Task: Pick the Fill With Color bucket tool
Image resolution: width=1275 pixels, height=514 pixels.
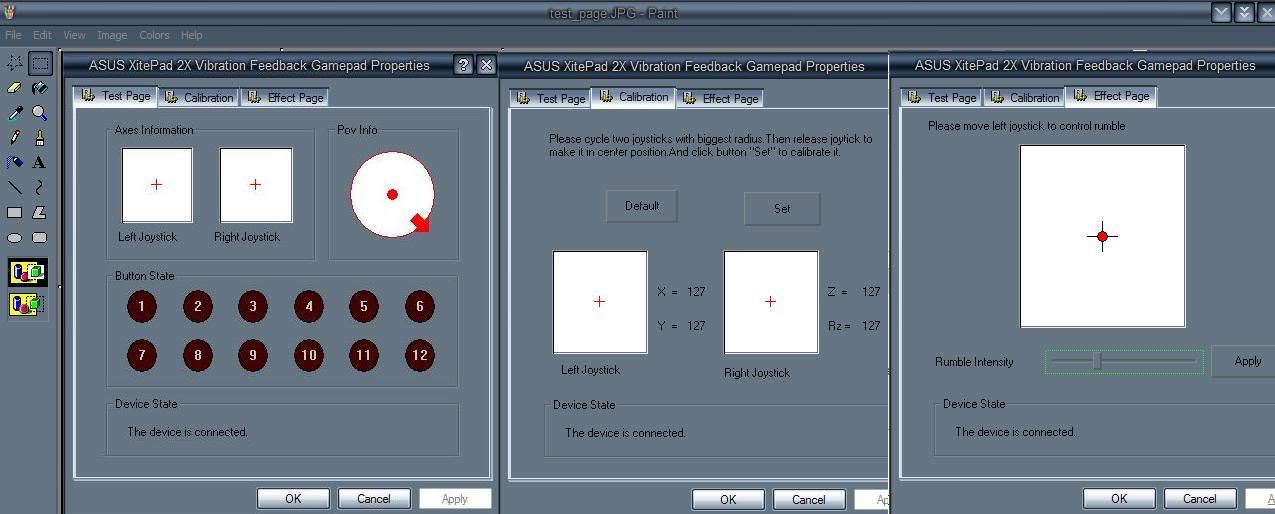Action: pos(40,88)
